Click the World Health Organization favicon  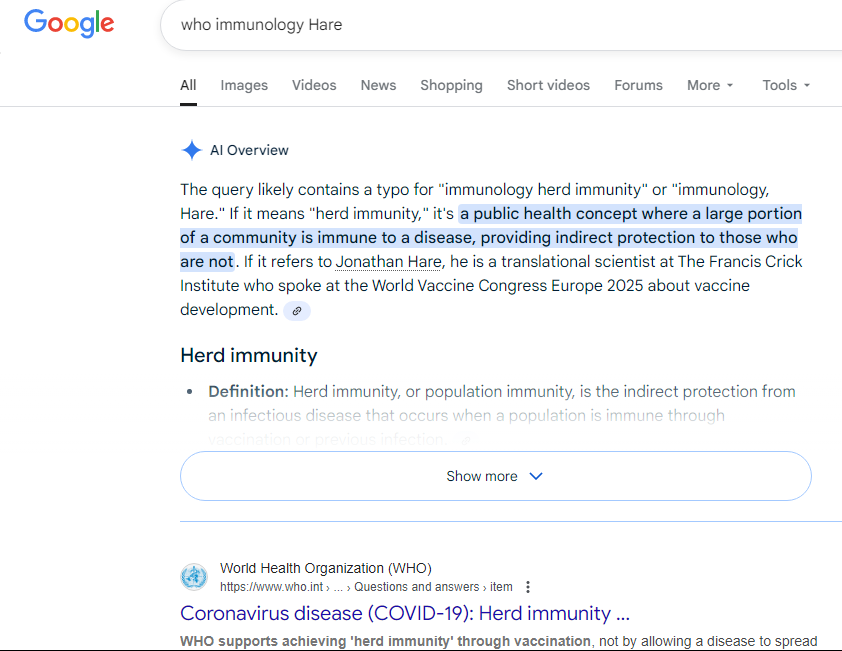coord(194,577)
